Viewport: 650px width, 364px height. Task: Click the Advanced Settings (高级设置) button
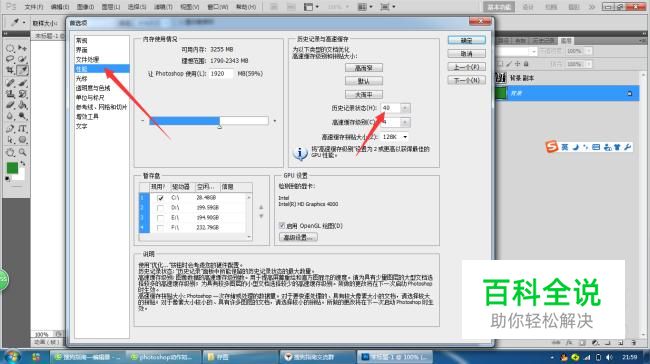point(298,237)
